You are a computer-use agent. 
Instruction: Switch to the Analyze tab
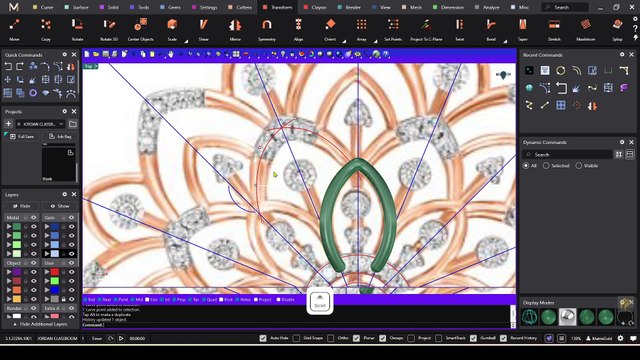pyautogui.click(x=487, y=7)
